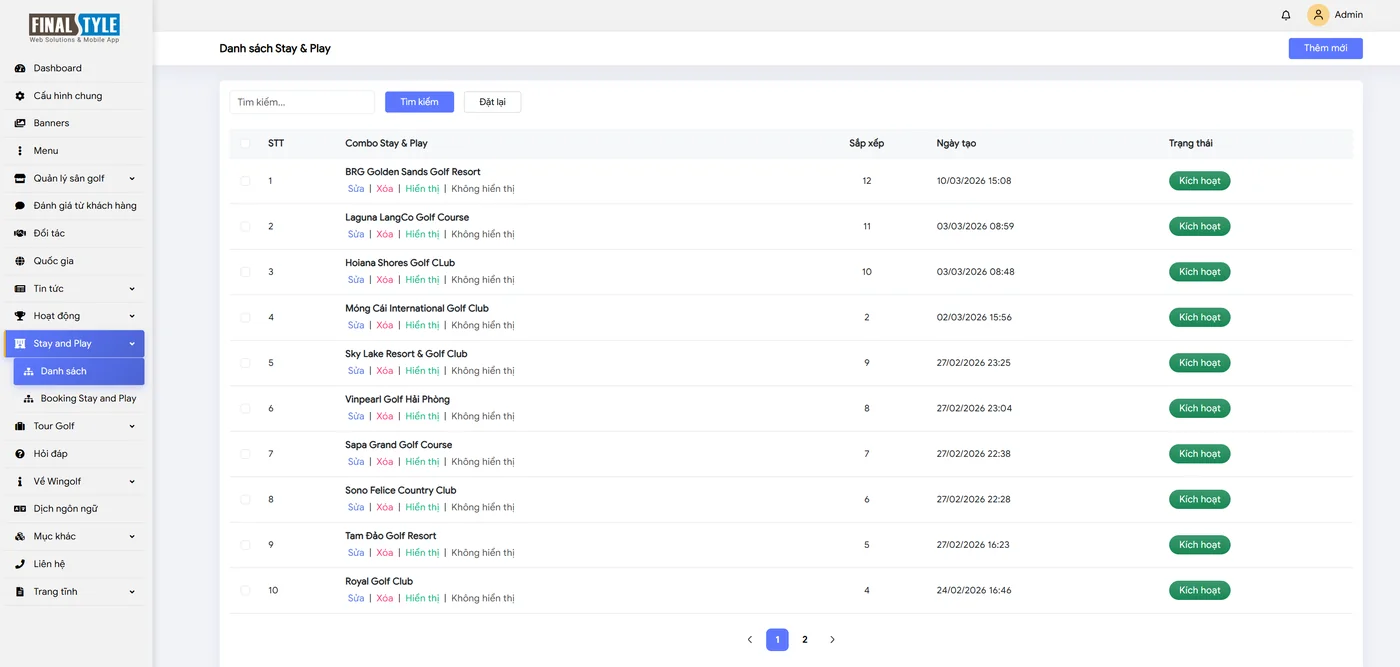Check the Sapa Grand Golf Course row checkbox

pos(245,454)
